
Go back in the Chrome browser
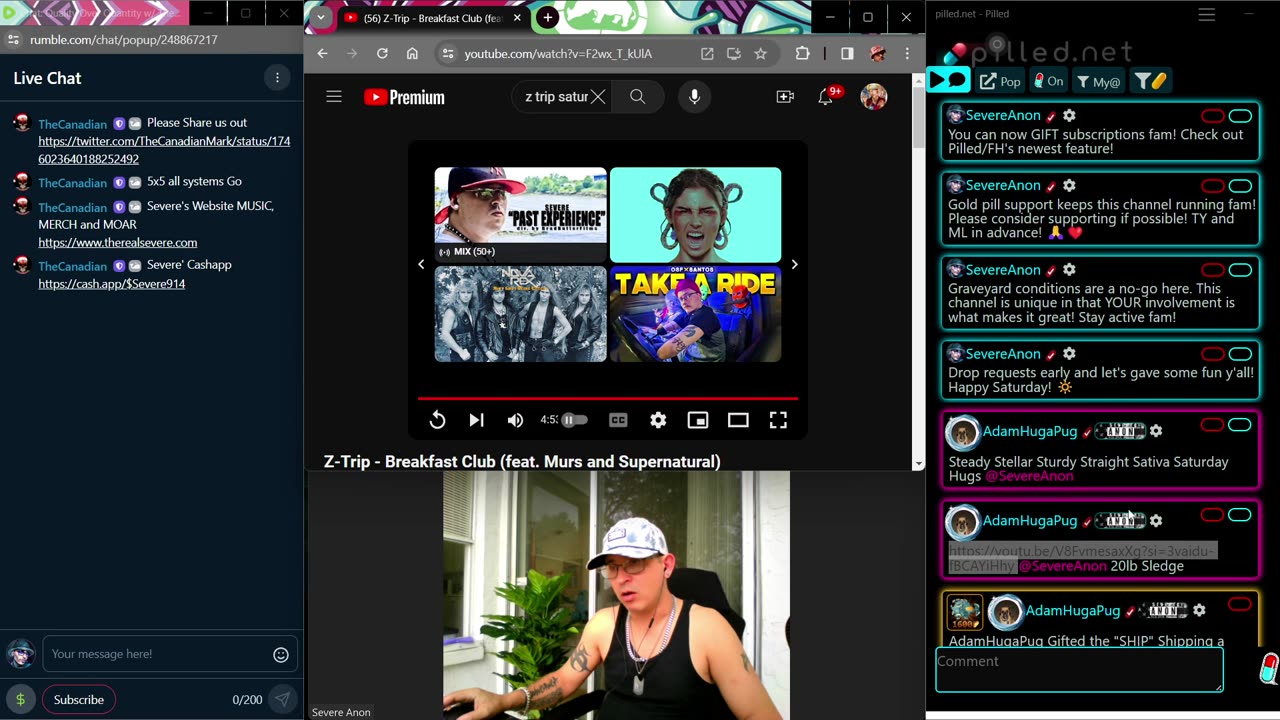[x=322, y=53]
